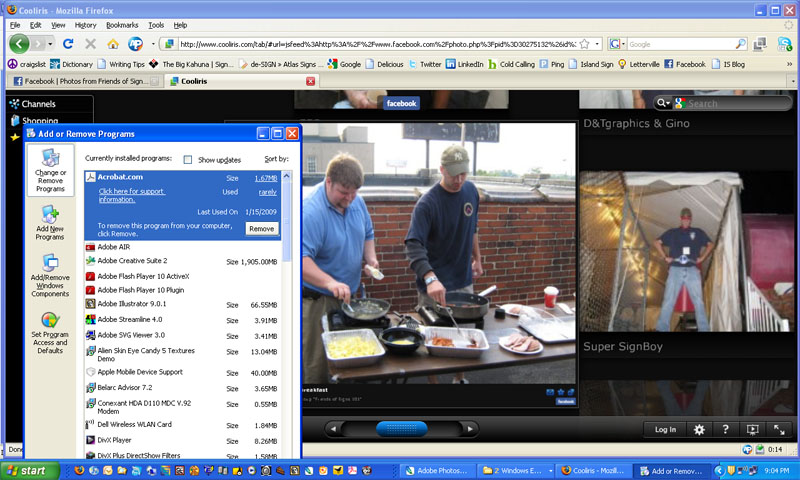Open the Dictionary bookmark

coord(71,64)
